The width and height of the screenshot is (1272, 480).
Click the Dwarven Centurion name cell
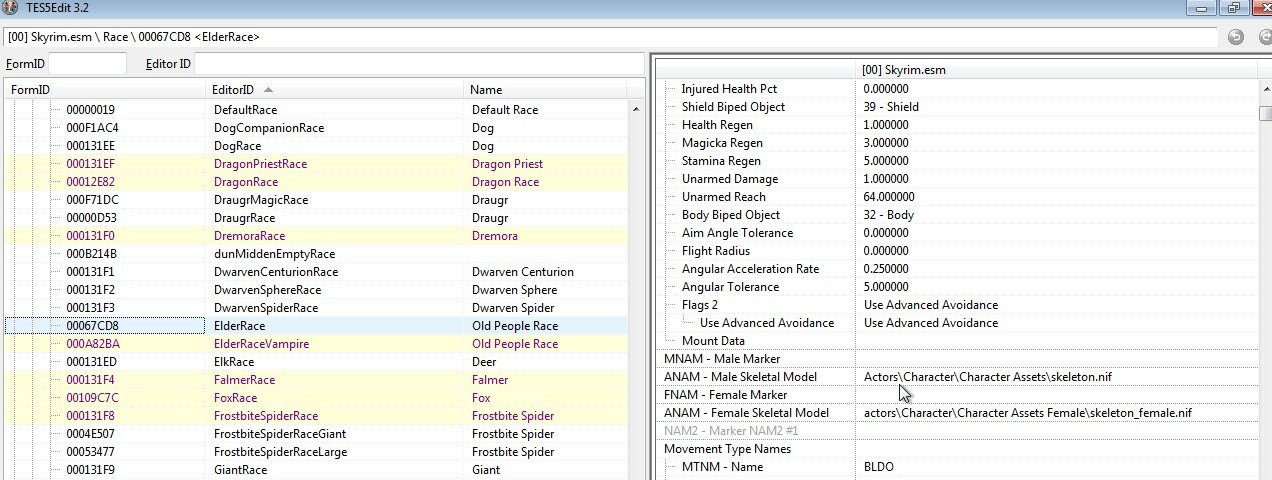click(x=523, y=272)
